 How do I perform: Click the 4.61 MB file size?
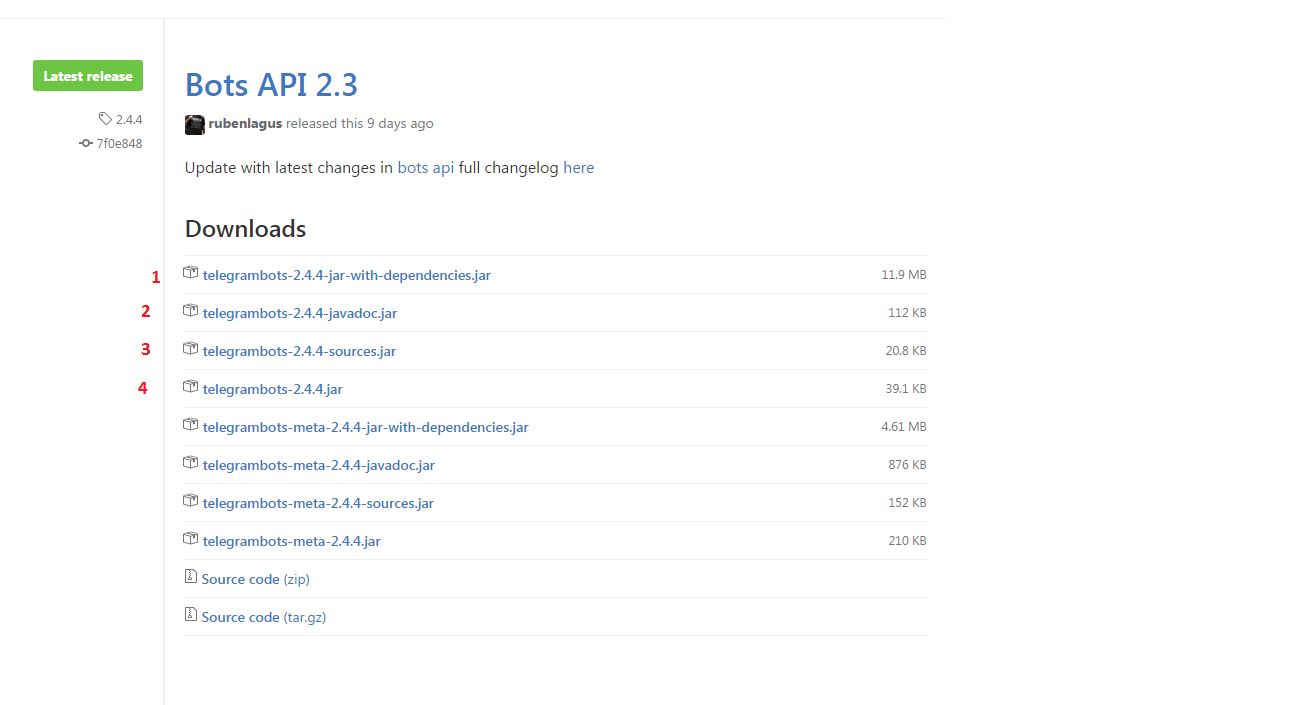point(904,427)
